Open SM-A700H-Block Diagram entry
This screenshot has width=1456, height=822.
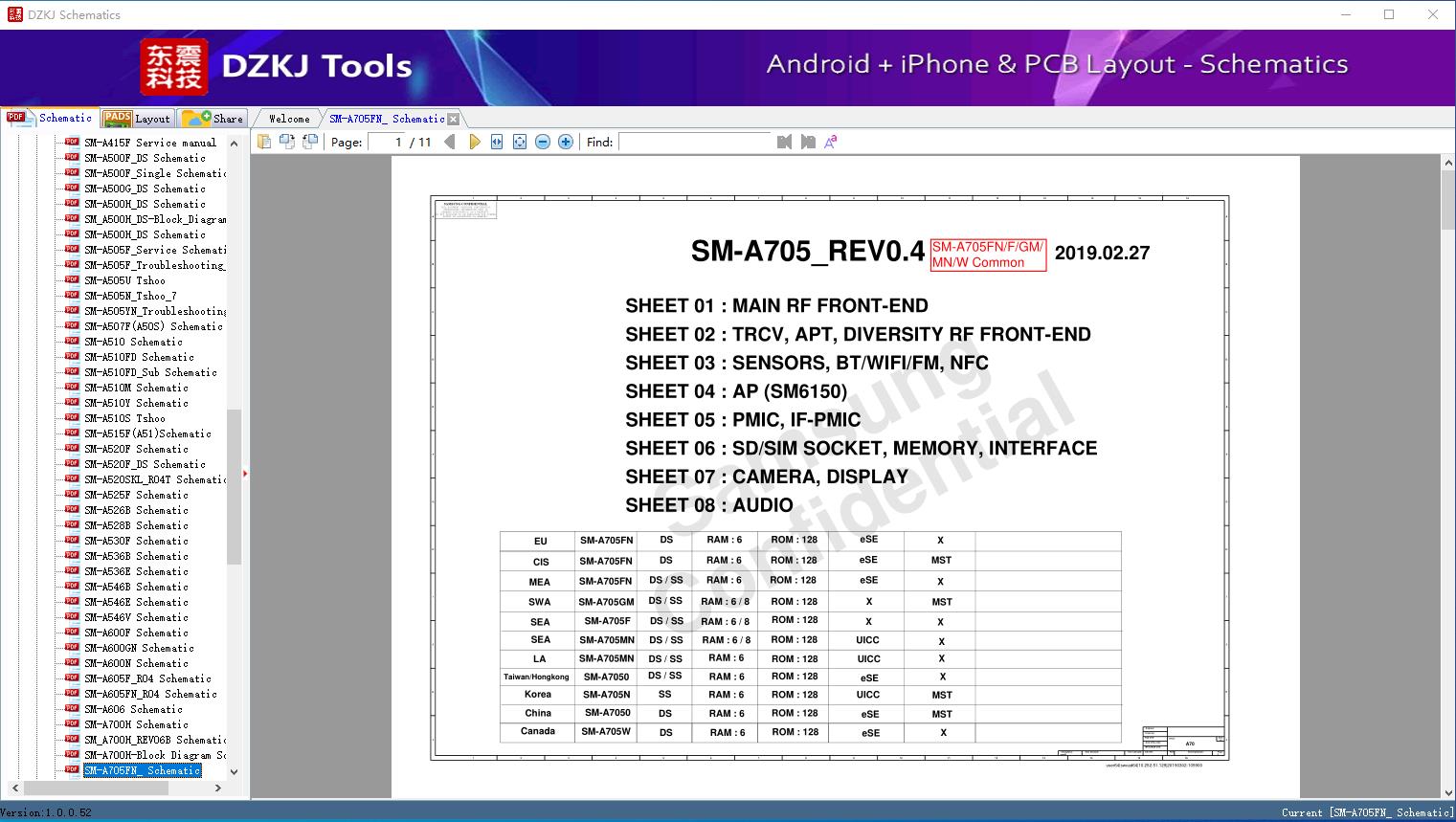(x=155, y=755)
